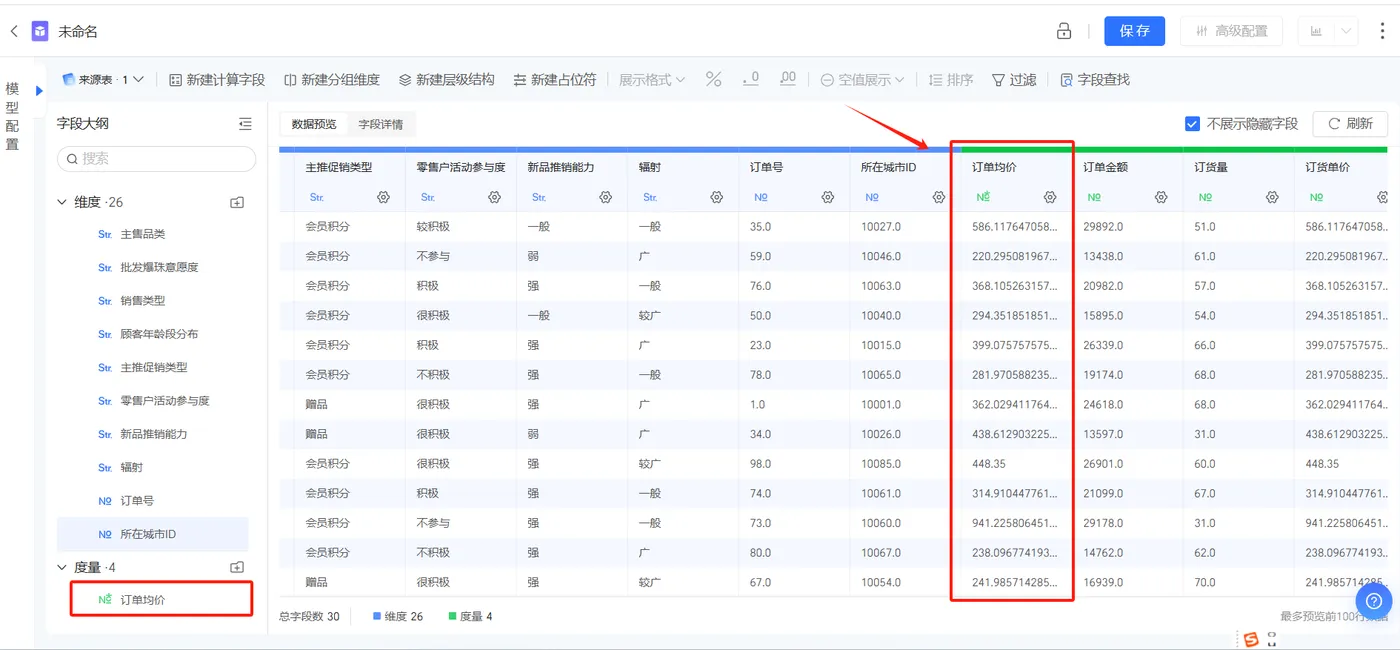Click 总字段数 30 status text
This screenshot has height=650, width=1400.
309,616
